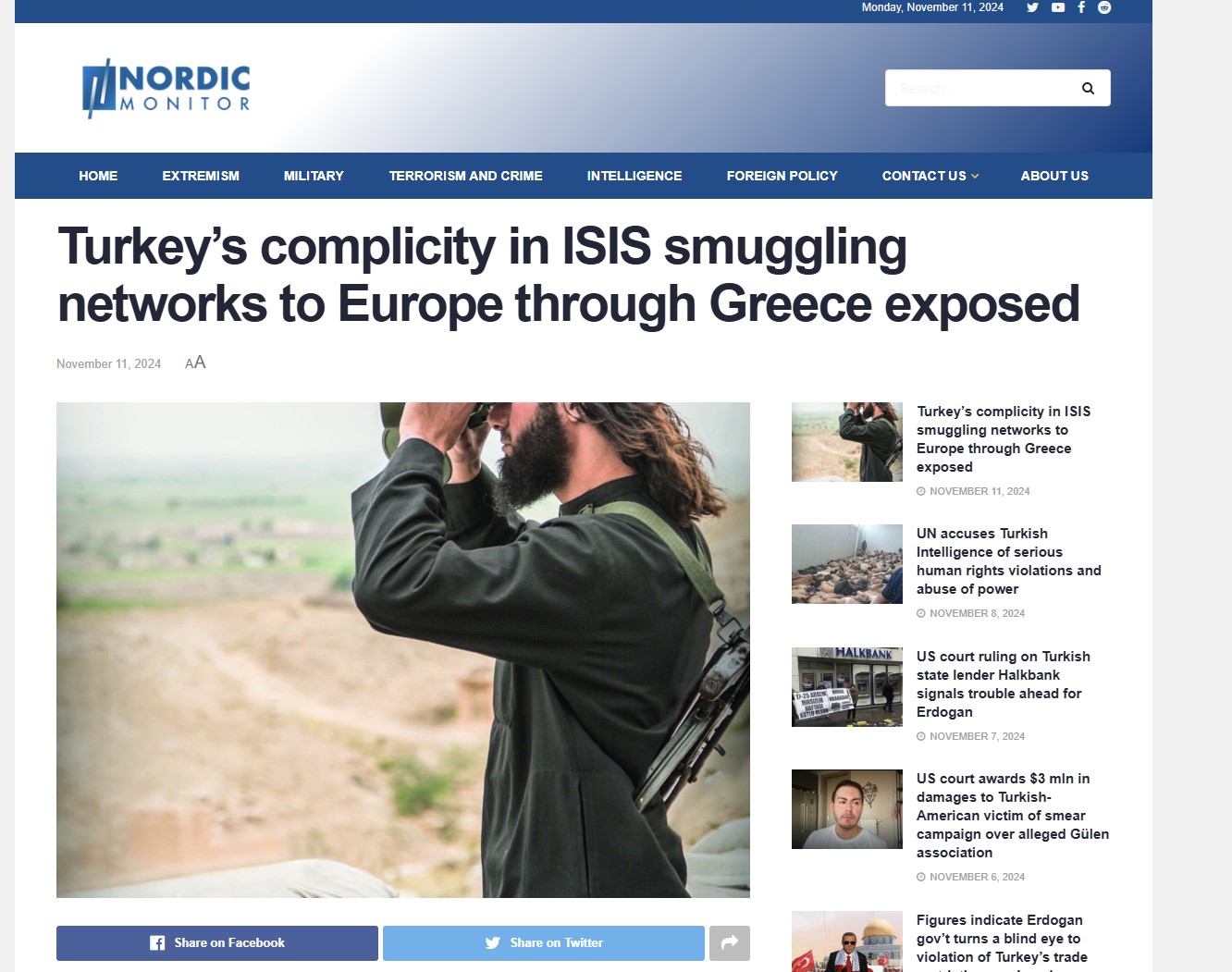Open Halkbank court ruling article thumbnail

click(x=847, y=687)
